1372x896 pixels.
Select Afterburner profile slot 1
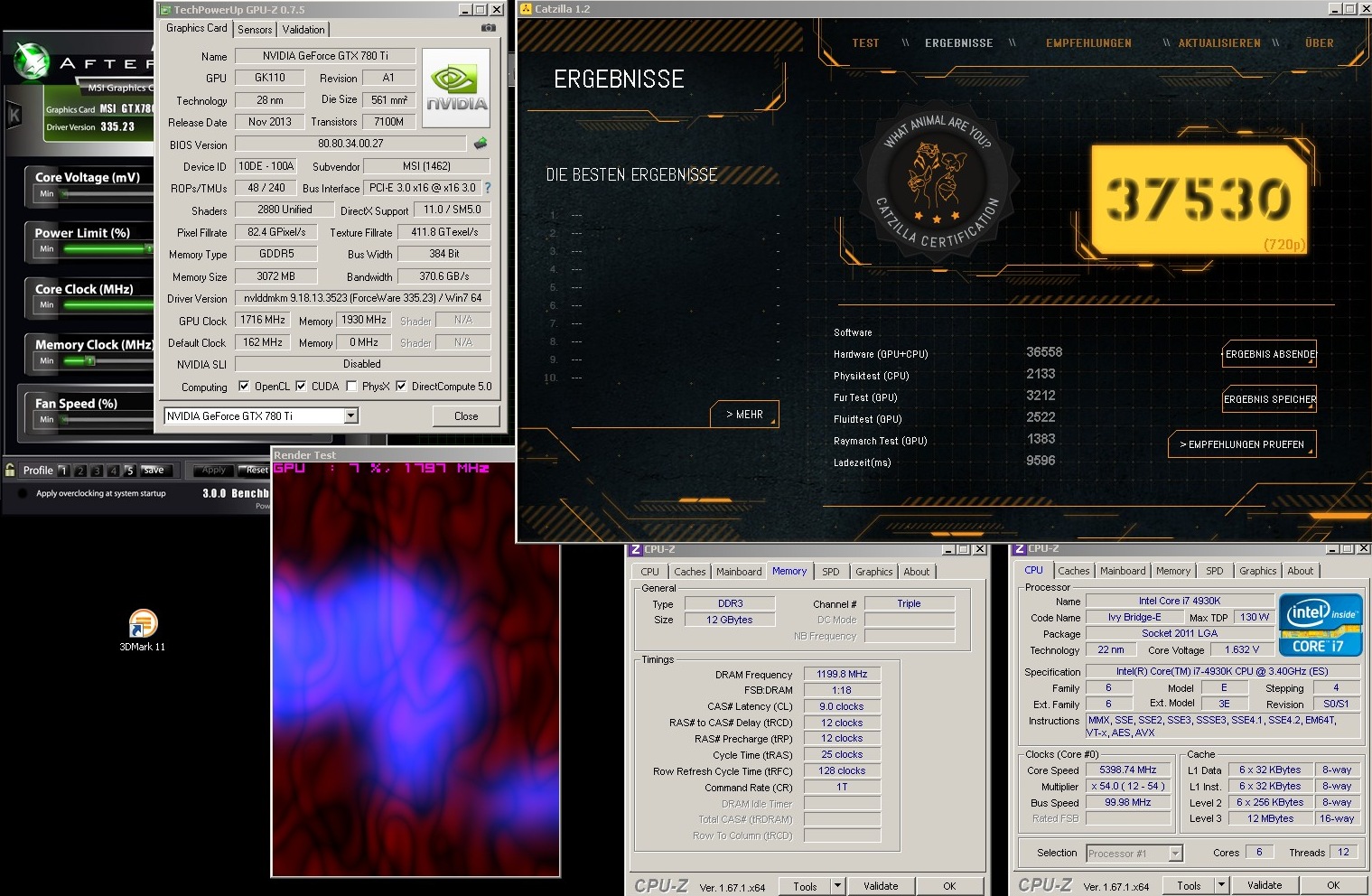pyautogui.click(x=63, y=471)
